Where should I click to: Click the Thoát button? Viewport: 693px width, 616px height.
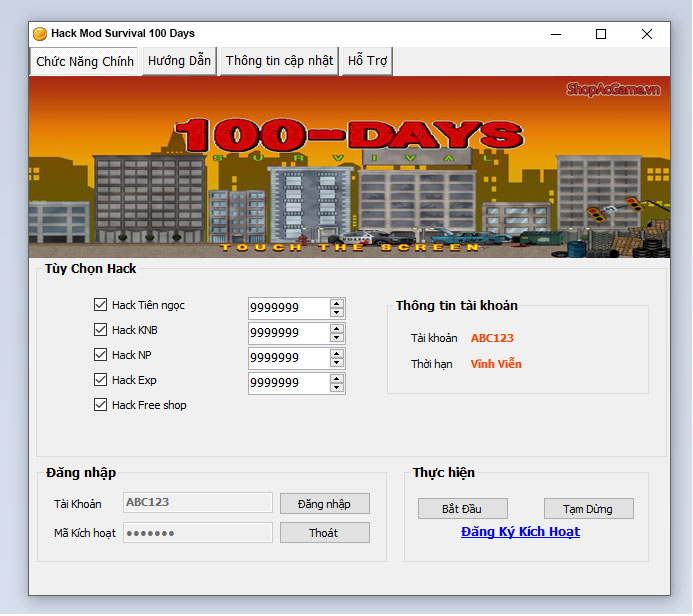point(324,533)
